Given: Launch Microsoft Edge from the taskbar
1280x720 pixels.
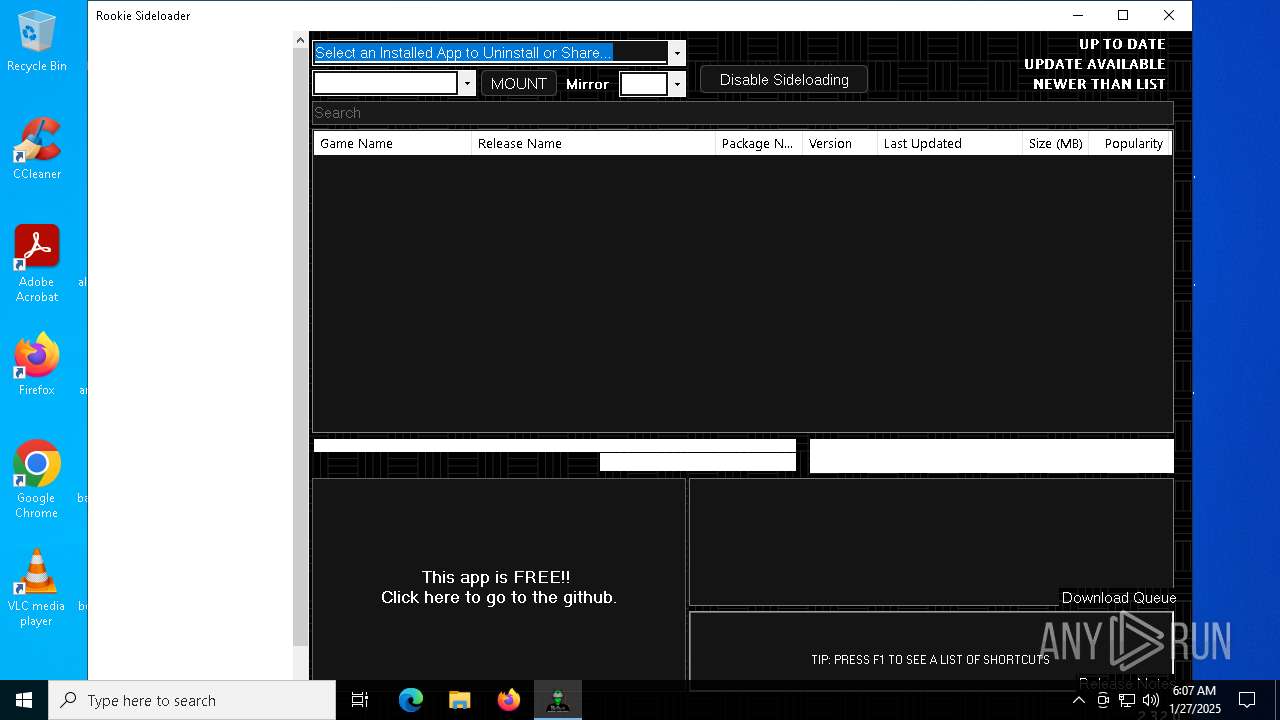Looking at the screenshot, I should tap(411, 700).
